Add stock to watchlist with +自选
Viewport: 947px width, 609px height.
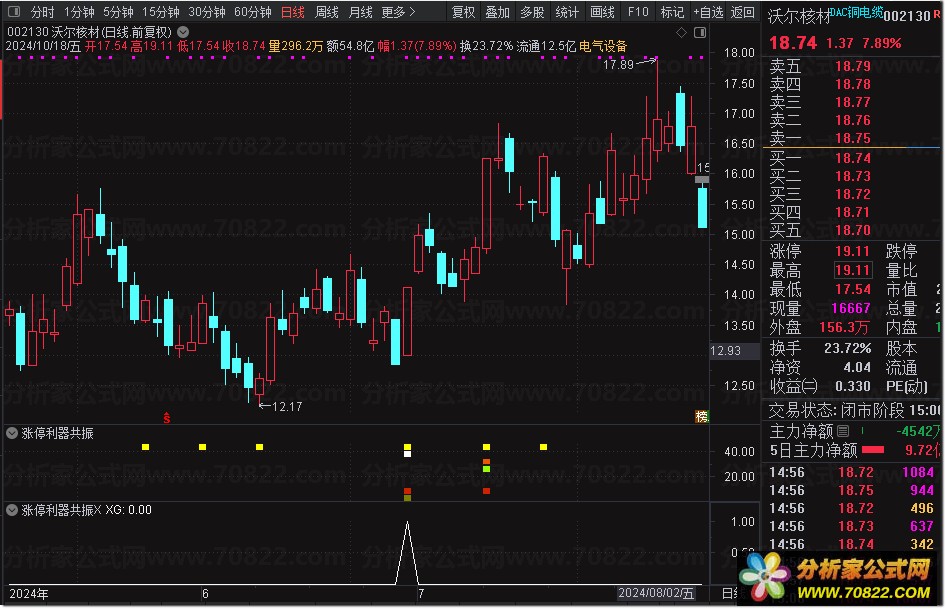[x=708, y=11]
